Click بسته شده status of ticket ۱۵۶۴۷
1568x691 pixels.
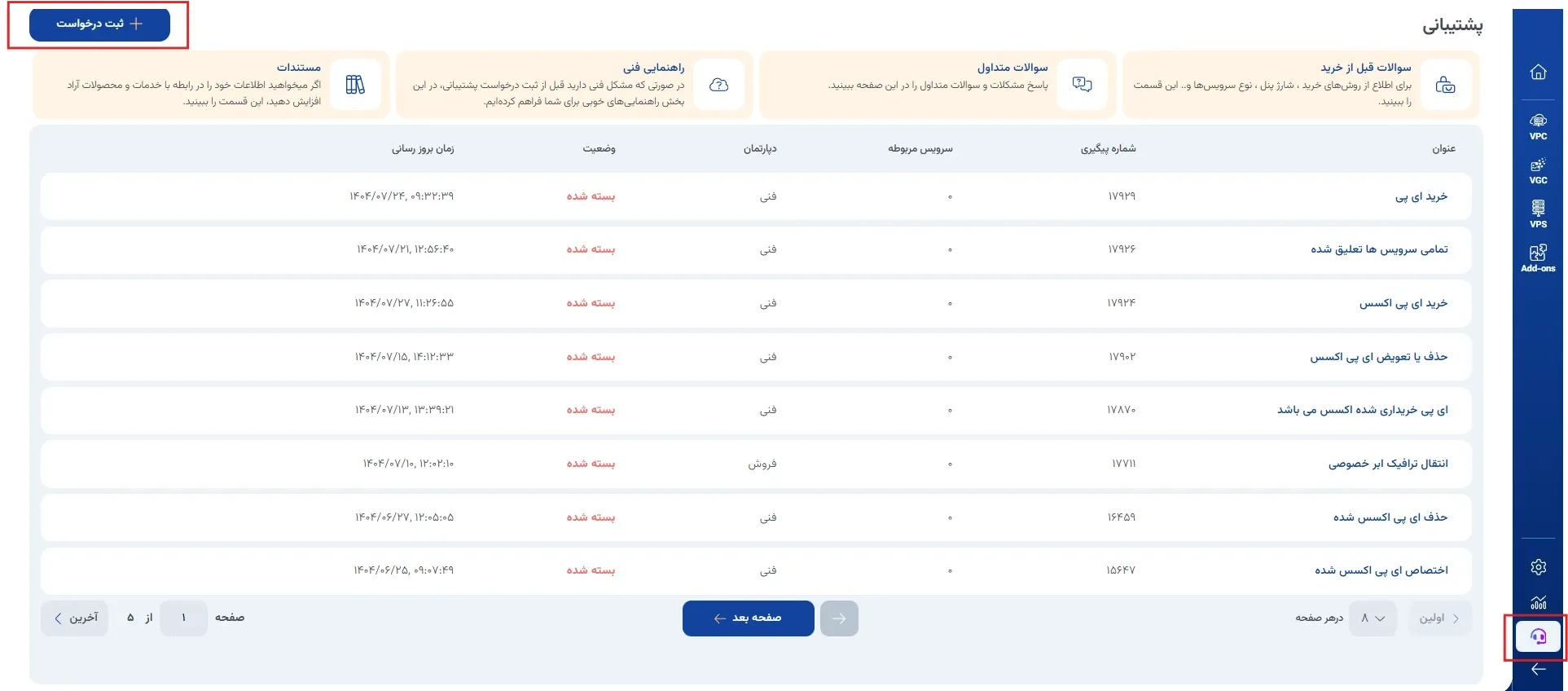[x=591, y=570]
